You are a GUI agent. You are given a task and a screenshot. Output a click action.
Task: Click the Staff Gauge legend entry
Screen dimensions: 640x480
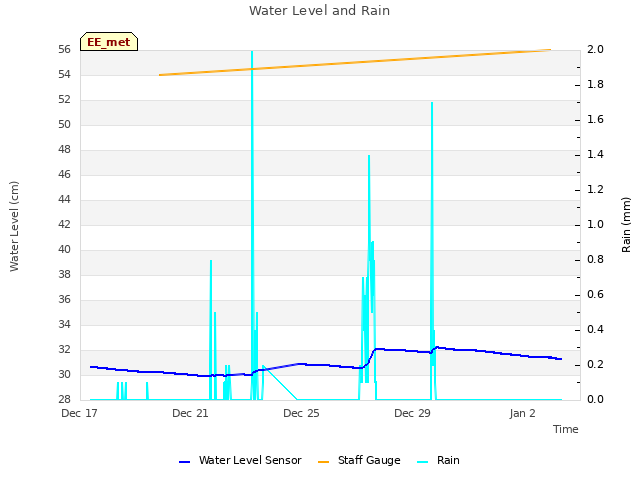(x=359, y=460)
